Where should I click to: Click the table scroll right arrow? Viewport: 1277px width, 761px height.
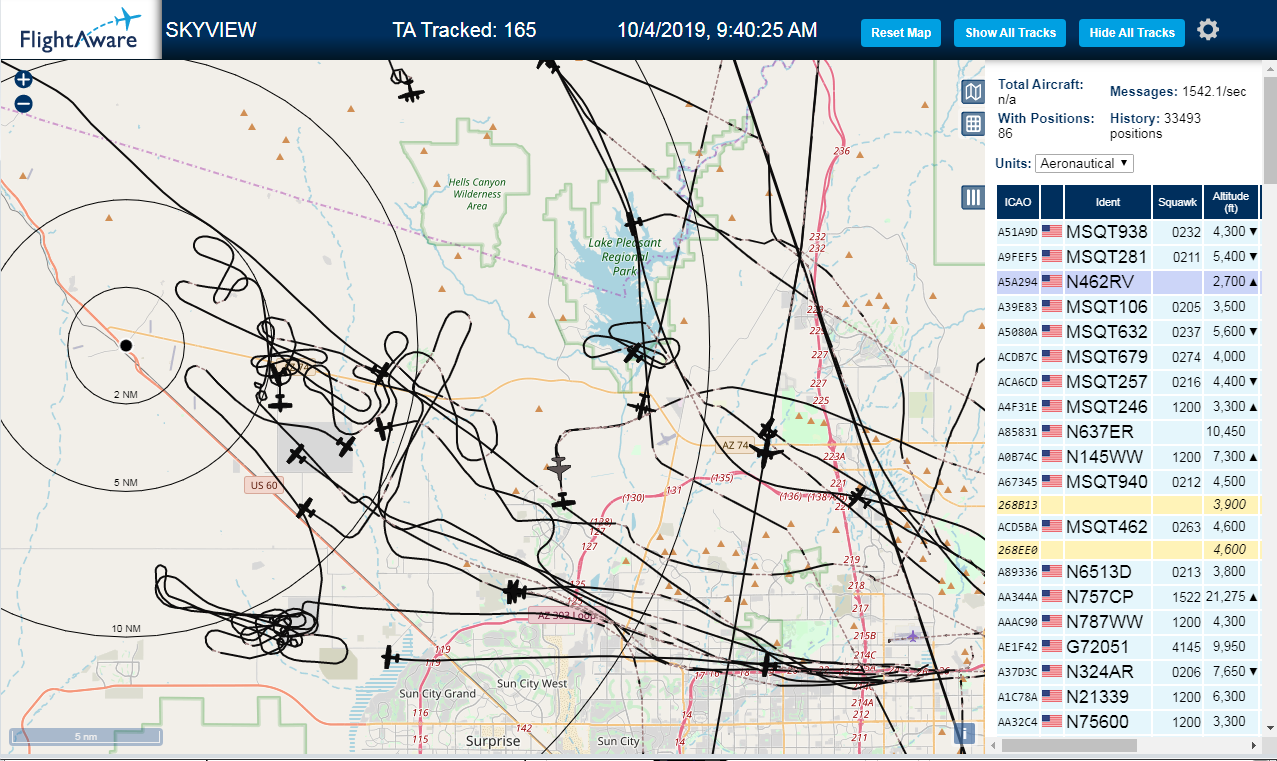pos(1254,746)
